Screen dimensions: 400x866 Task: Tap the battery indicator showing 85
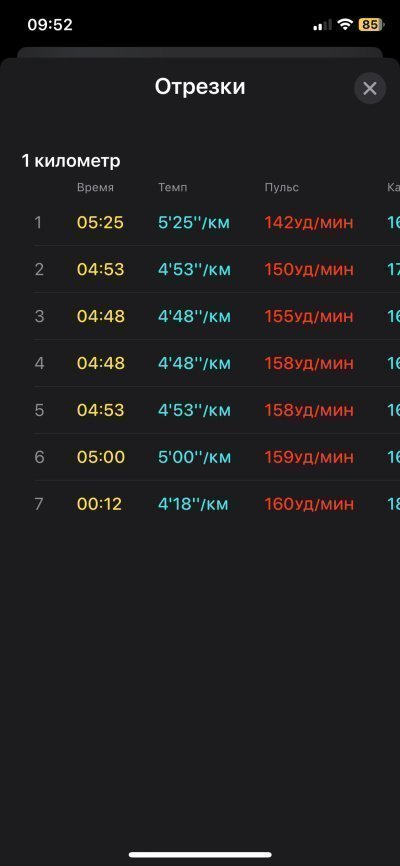pos(372,25)
